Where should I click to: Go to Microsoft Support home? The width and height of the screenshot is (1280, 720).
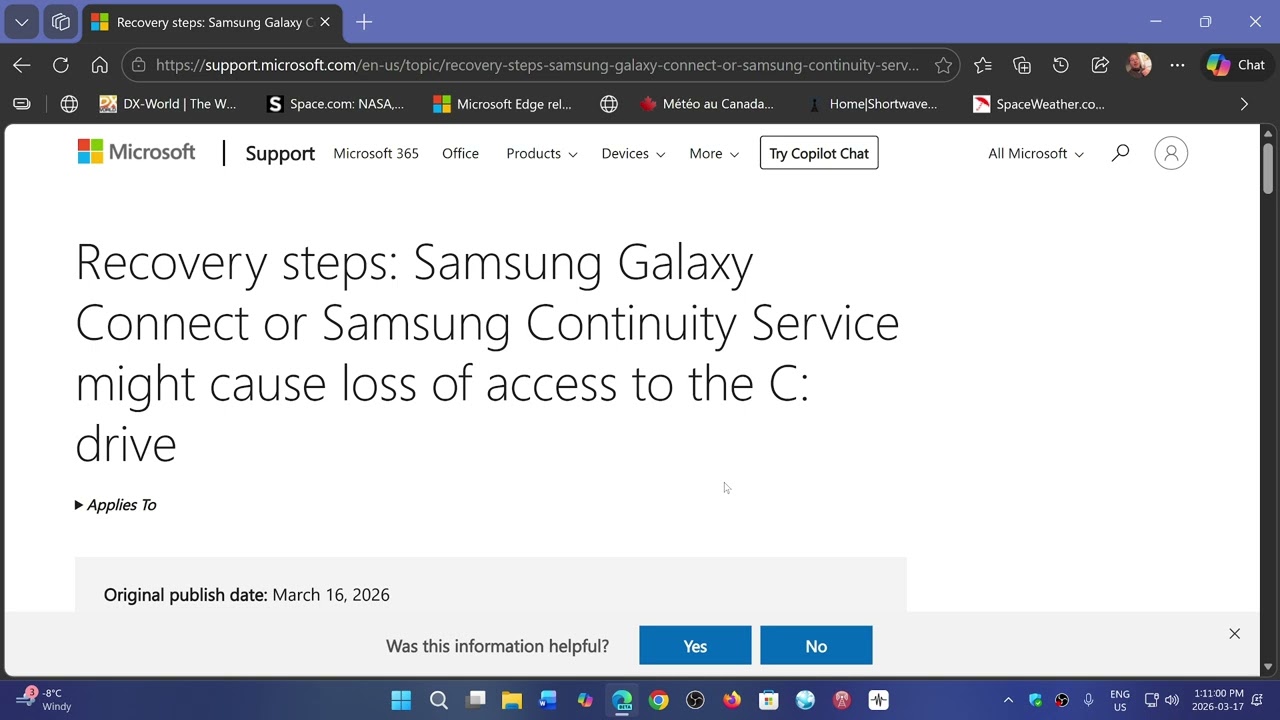[x=280, y=153]
